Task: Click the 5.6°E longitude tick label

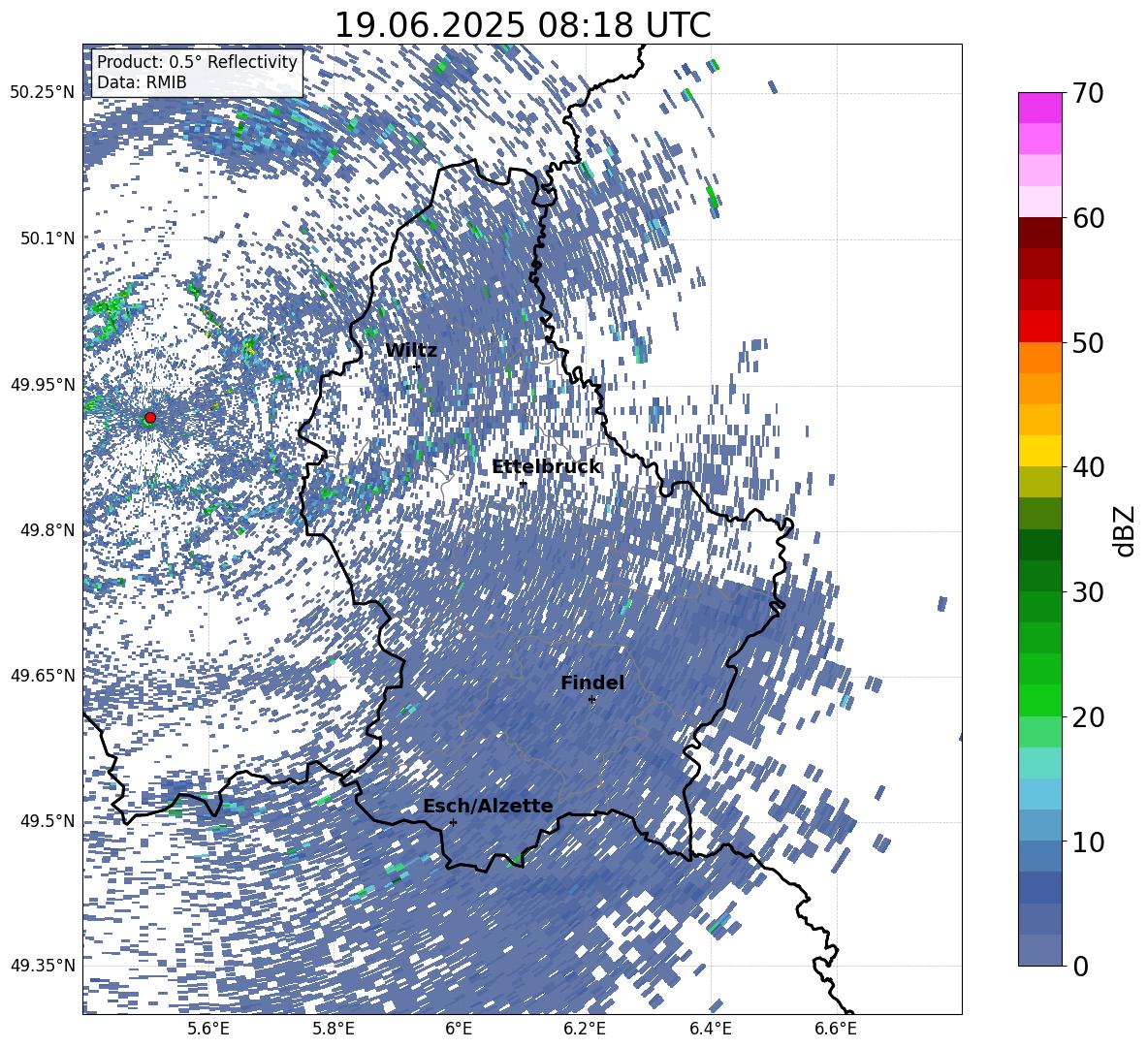Action: 207,1029
